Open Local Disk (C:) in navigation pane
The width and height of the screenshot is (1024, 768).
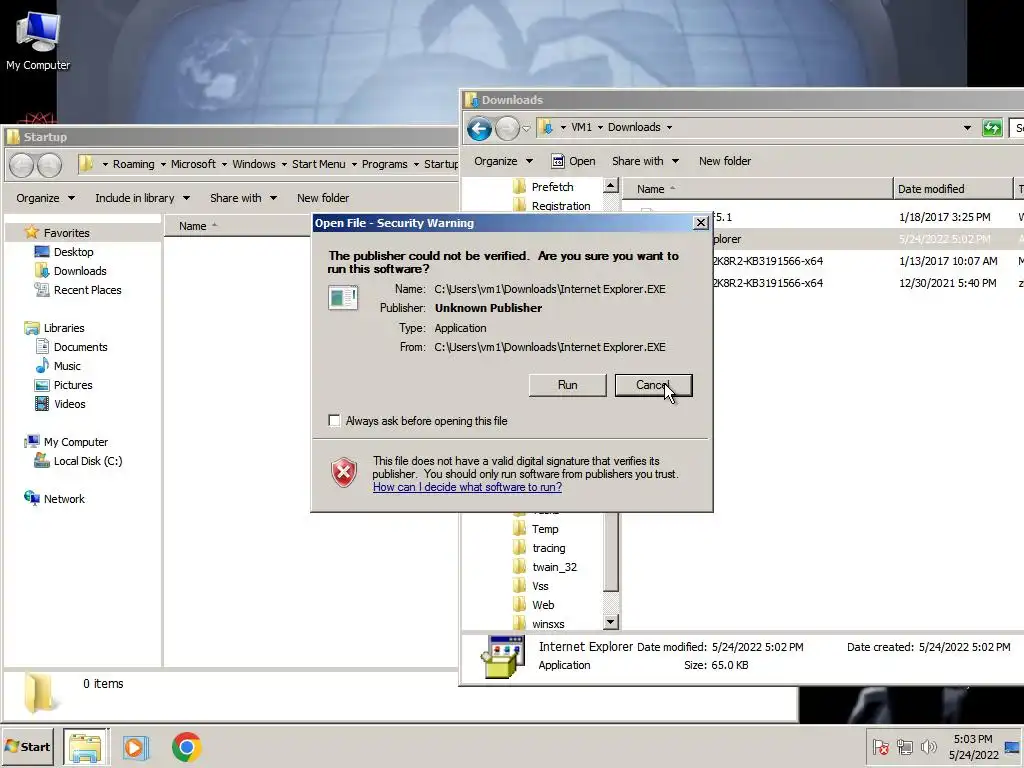coord(78,461)
